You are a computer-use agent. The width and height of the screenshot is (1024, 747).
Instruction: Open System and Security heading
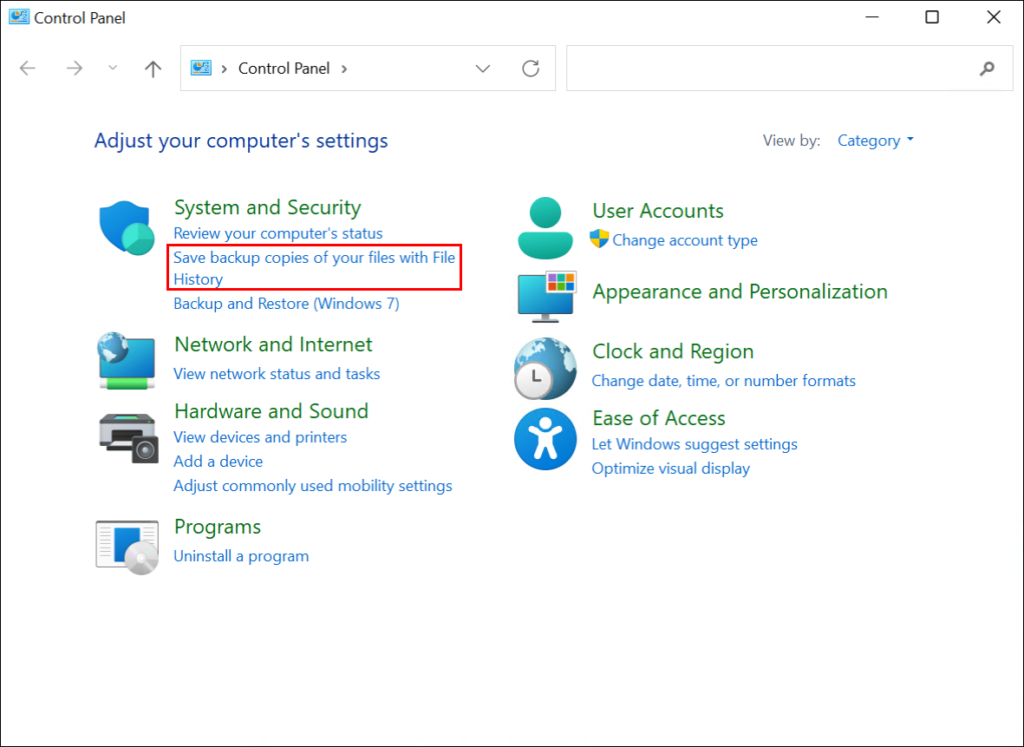pos(267,207)
